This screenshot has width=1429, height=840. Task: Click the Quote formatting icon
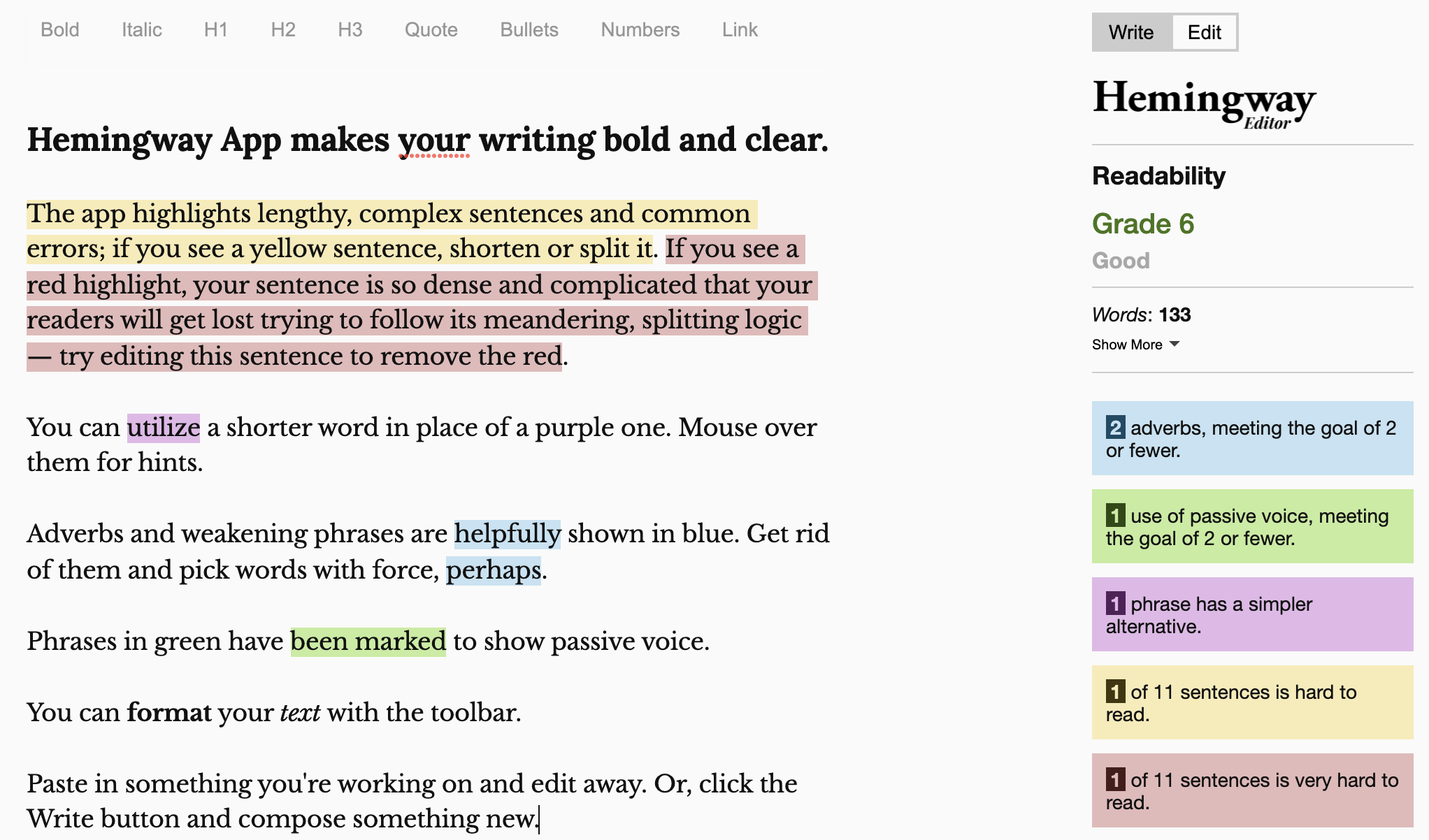(430, 29)
